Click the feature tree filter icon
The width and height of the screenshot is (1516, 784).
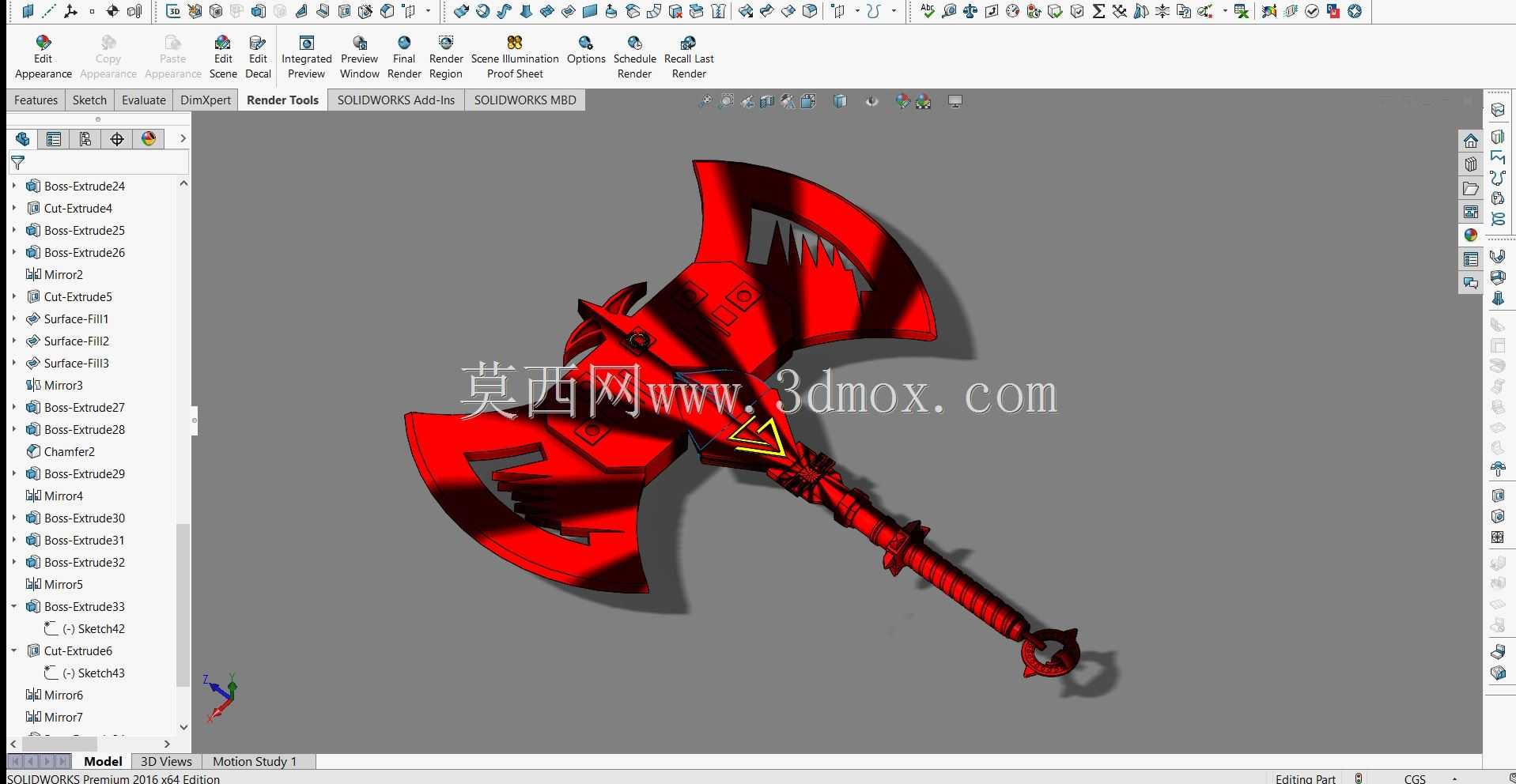(17, 163)
